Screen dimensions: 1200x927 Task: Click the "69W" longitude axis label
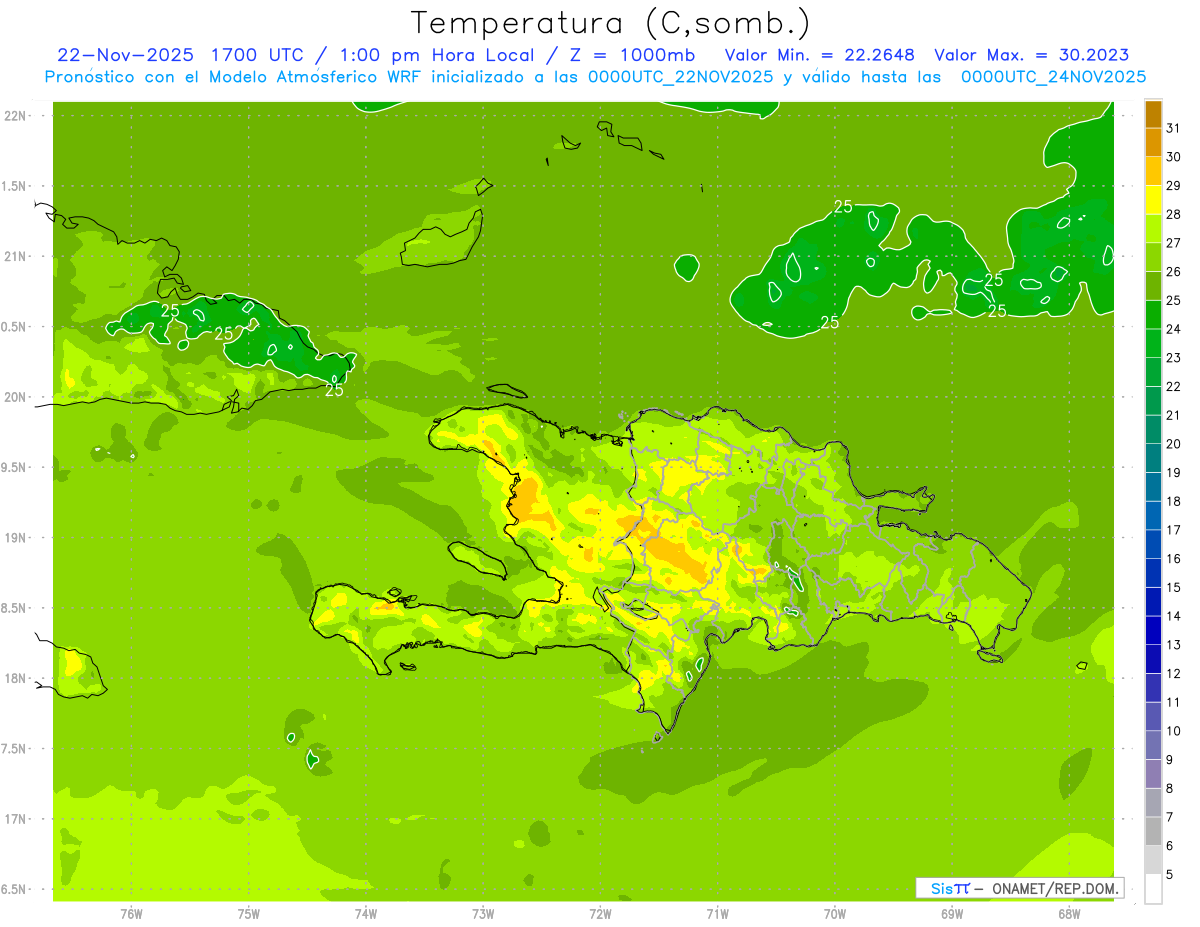click(951, 915)
